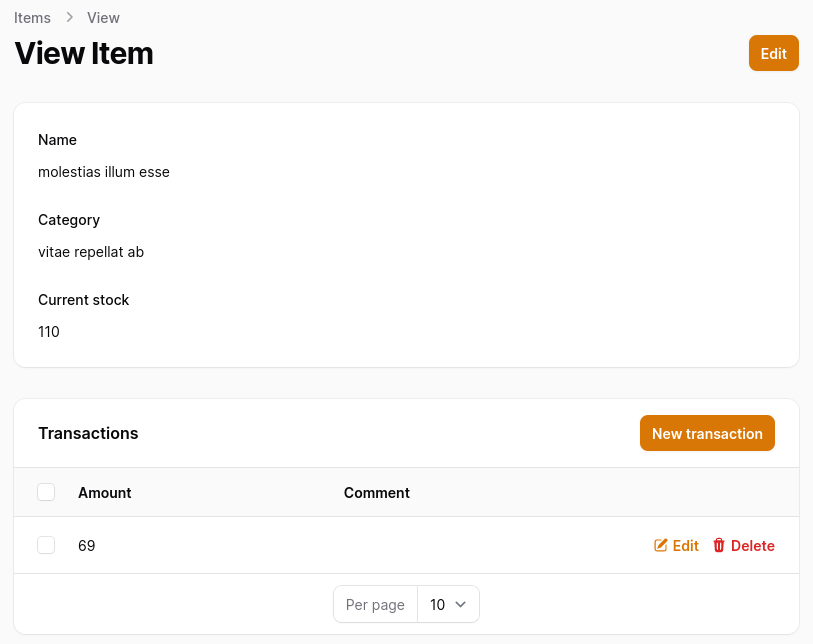The height and width of the screenshot is (644, 813).
Task: Click the breadcrumb chevron separator
Action: click(69, 18)
